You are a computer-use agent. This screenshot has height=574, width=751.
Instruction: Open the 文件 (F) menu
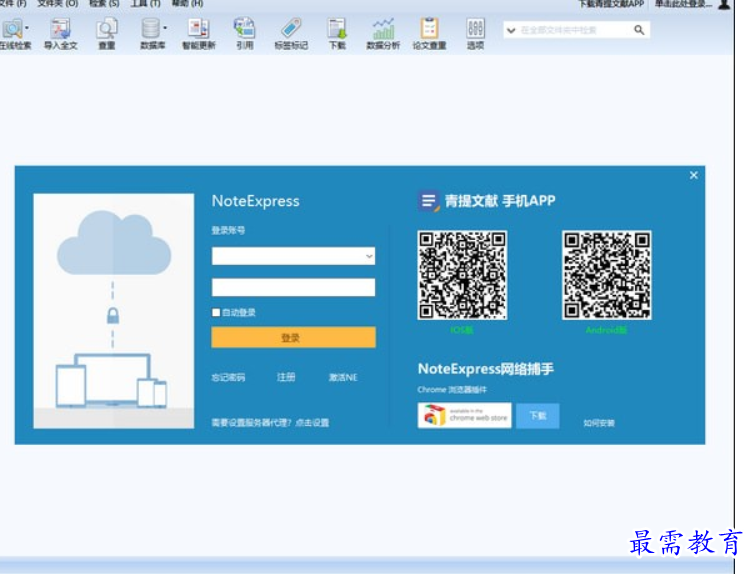pyautogui.click(x=13, y=3)
